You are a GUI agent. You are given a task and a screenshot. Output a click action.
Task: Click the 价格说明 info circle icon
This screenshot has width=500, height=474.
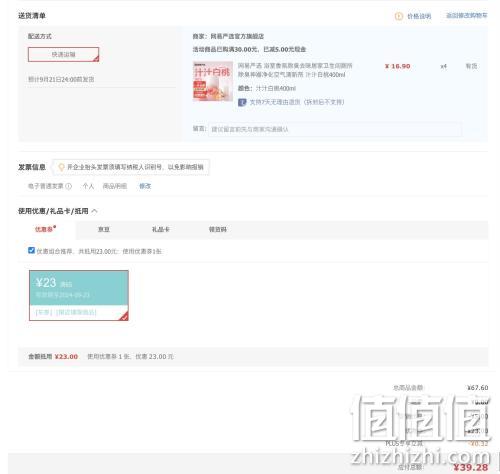tap(399, 16)
